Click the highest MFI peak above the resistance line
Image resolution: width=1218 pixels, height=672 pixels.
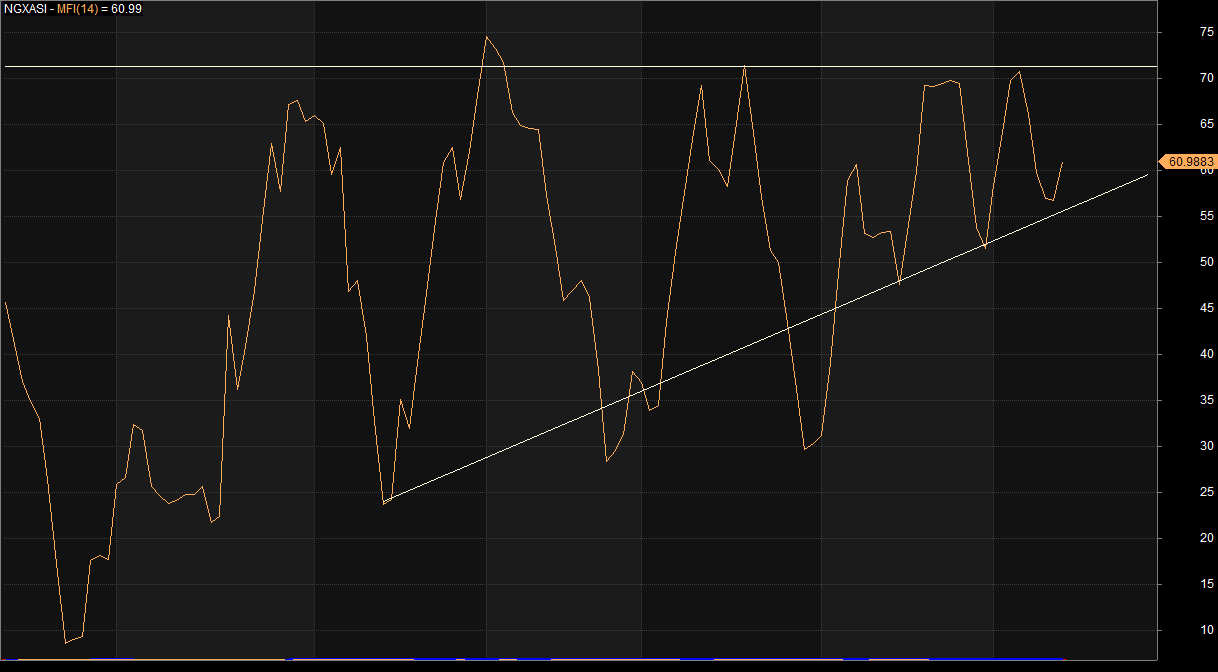(486, 37)
